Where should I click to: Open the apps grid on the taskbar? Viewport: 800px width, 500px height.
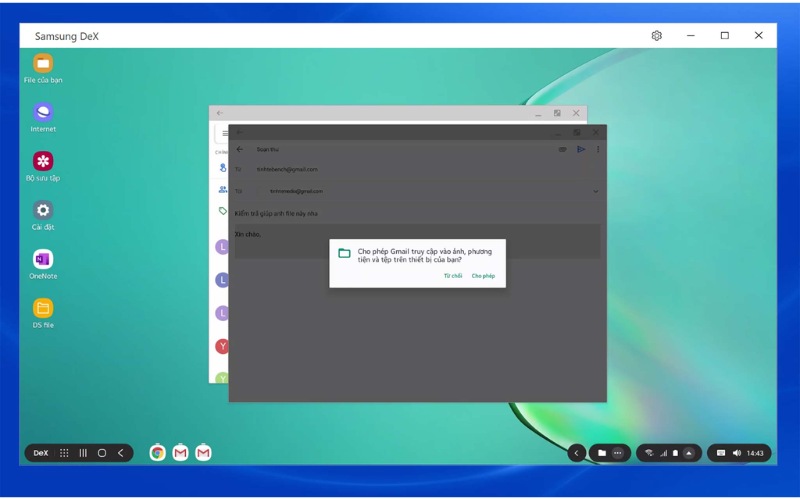64,453
